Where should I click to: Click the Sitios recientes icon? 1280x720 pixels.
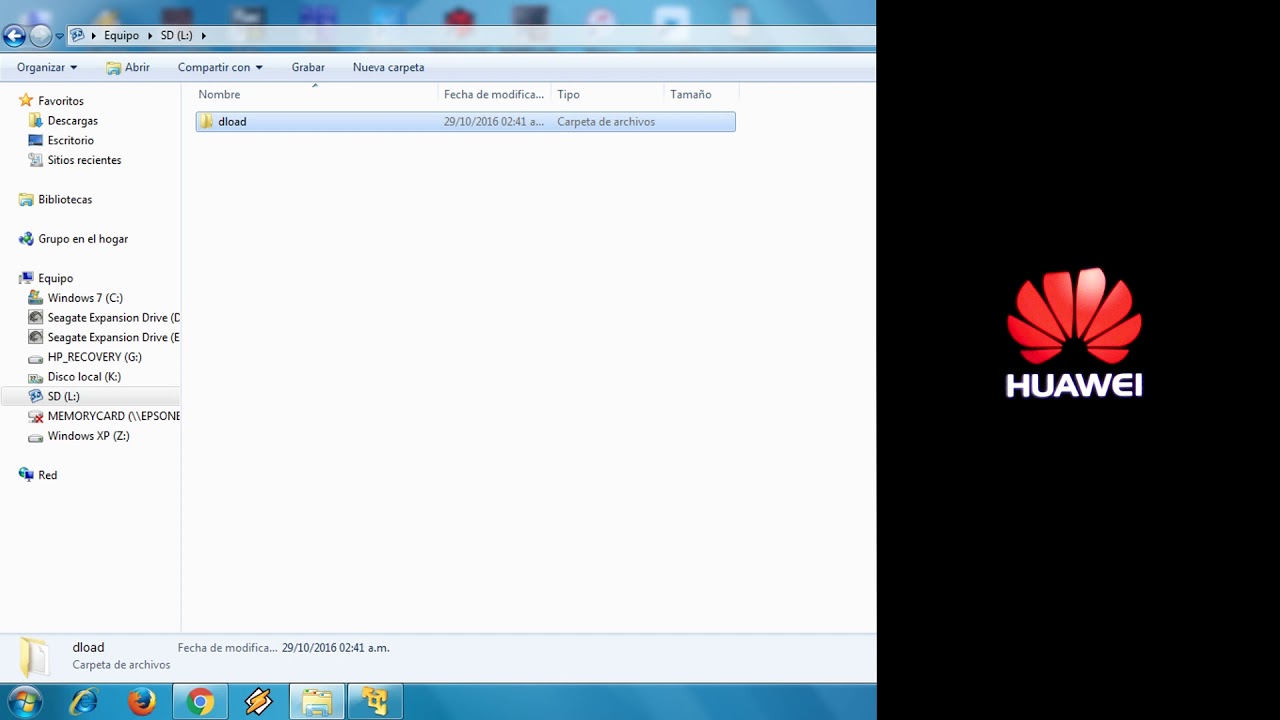tap(36, 160)
